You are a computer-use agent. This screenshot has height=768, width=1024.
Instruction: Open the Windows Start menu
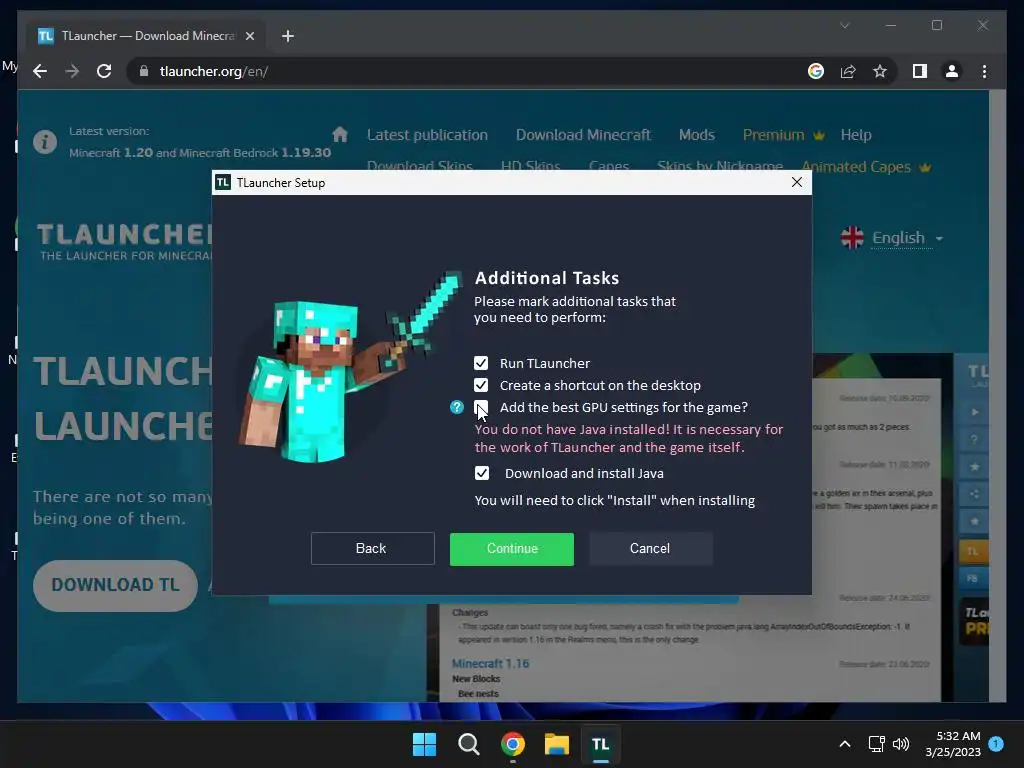(x=424, y=744)
